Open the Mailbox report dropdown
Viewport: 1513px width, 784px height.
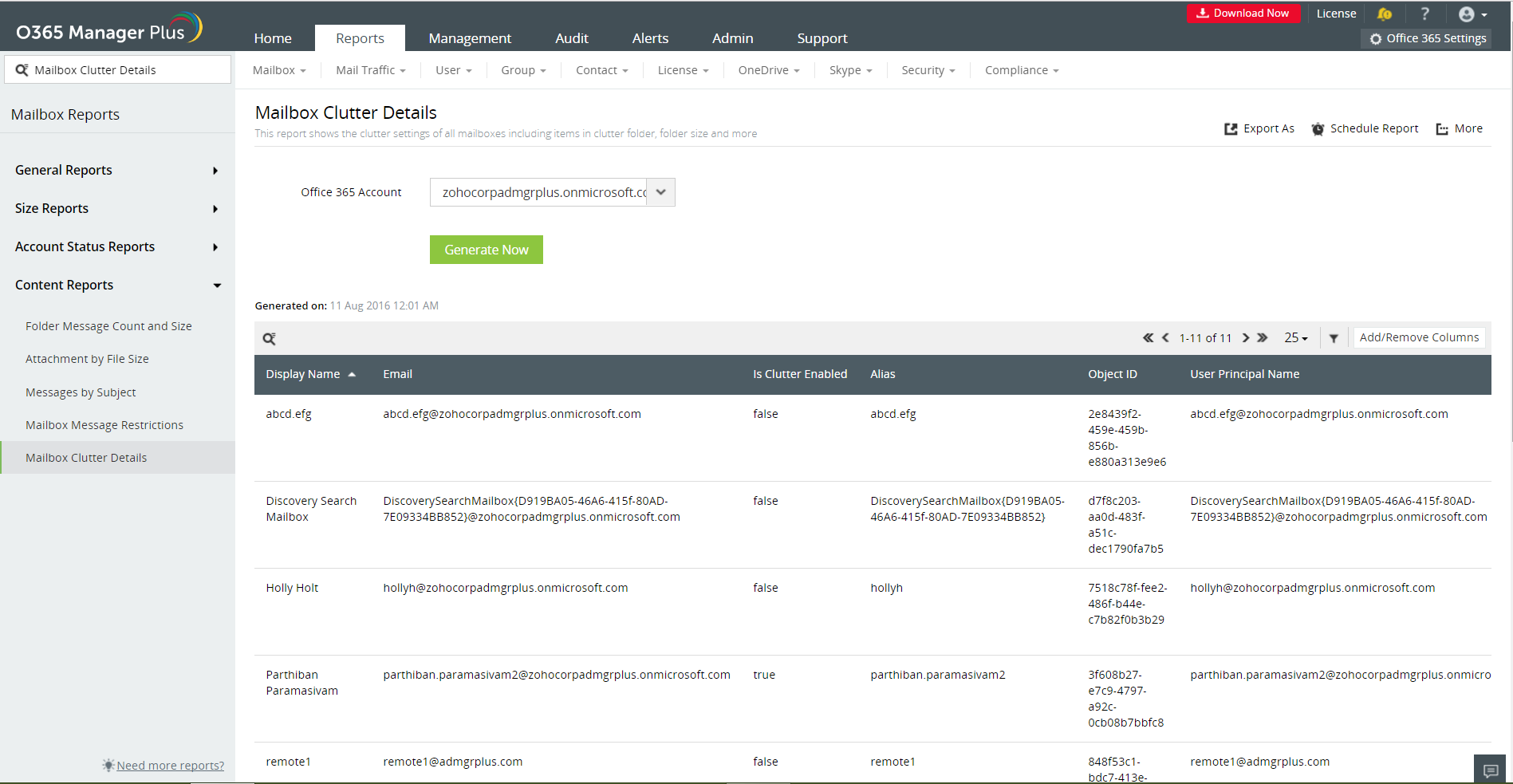point(279,70)
